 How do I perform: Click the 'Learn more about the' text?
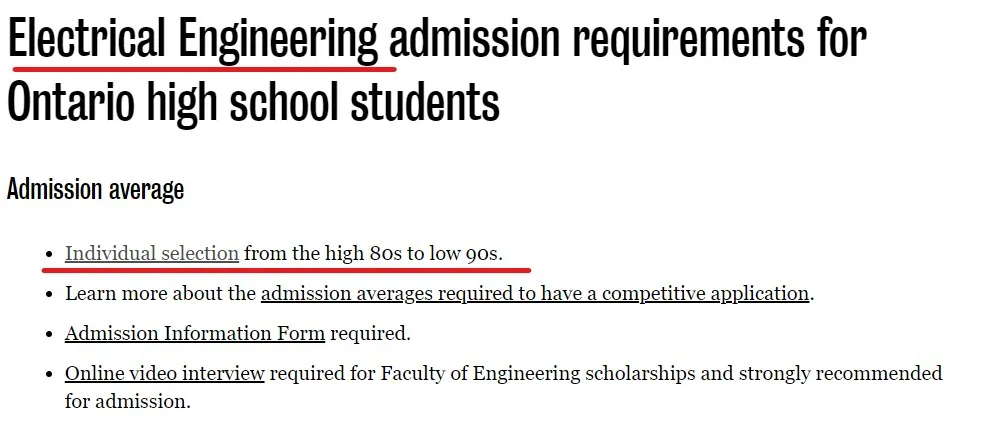(x=161, y=294)
